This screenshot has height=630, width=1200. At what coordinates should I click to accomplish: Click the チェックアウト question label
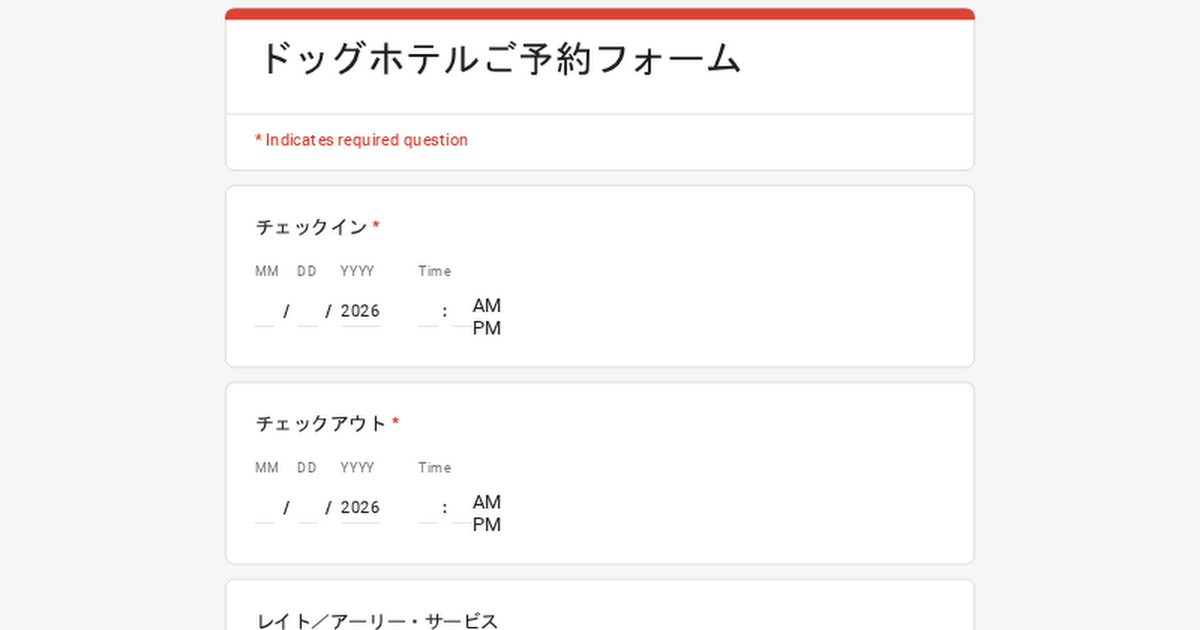(321, 424)
